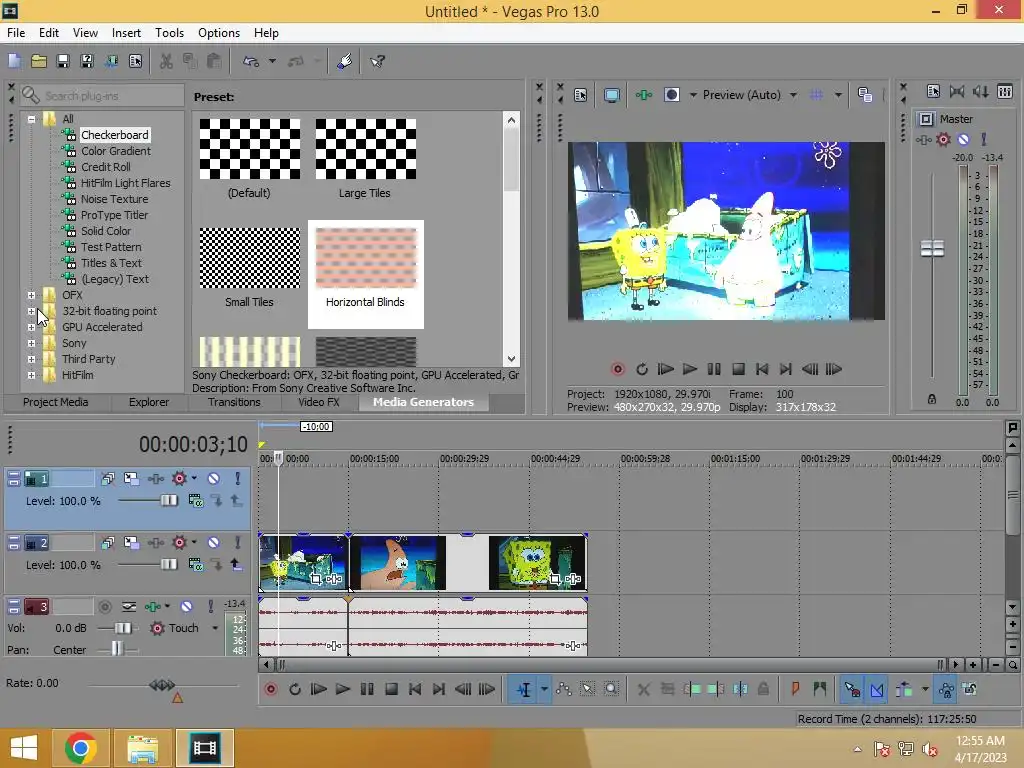Select Credit Roll generator in the tree
The width and height of the screenshot is (1024, 768).
106,167
